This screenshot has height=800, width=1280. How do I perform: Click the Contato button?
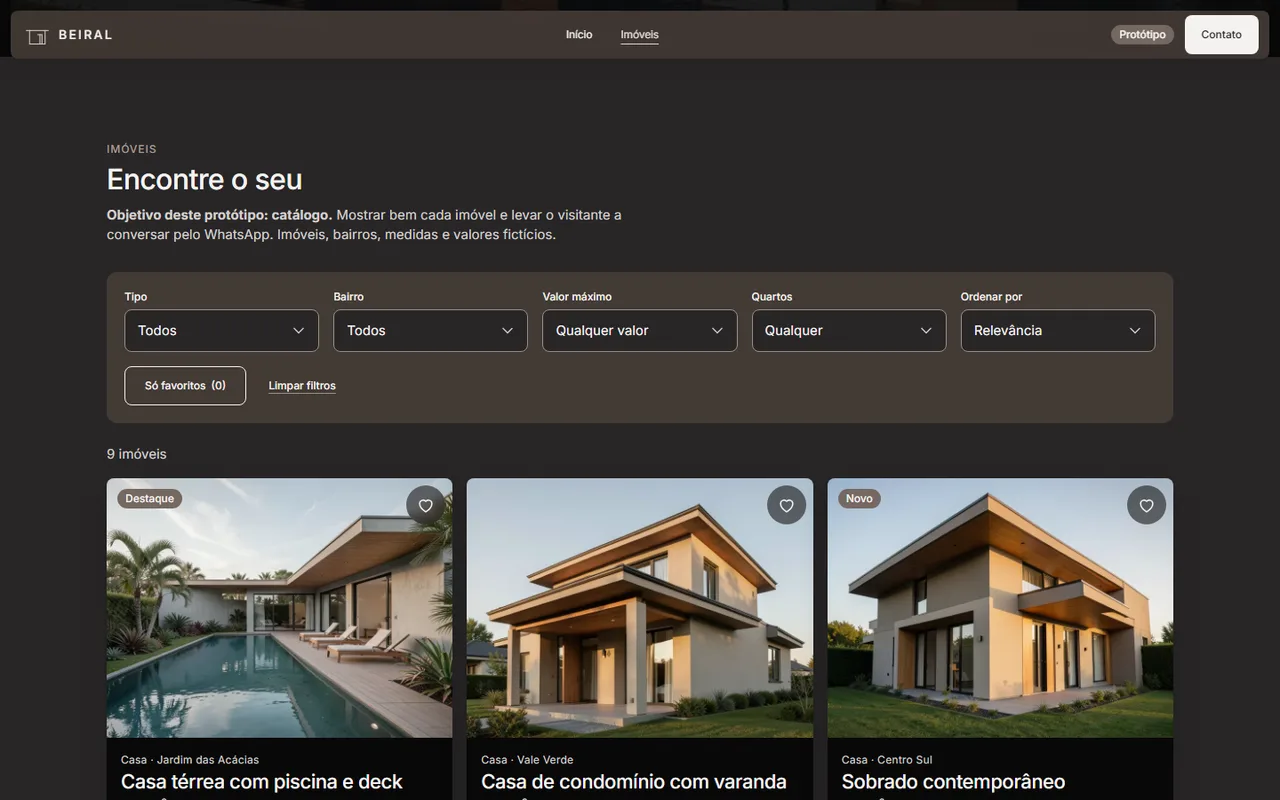pos(1221,34)
